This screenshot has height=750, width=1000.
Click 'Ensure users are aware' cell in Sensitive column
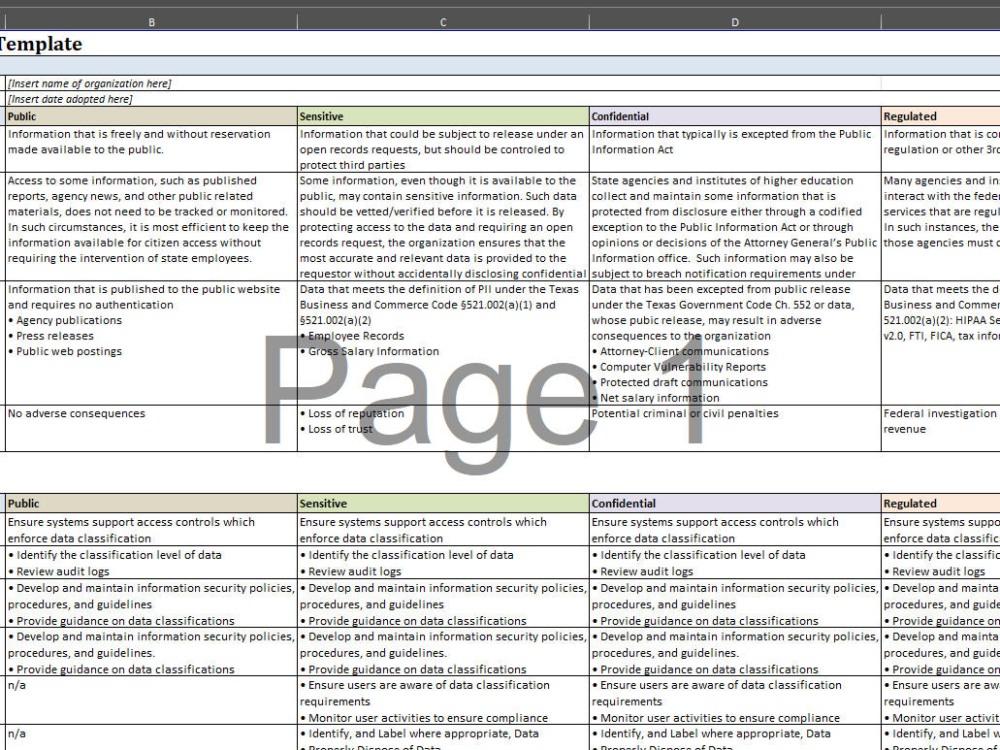tap(443, 700)
